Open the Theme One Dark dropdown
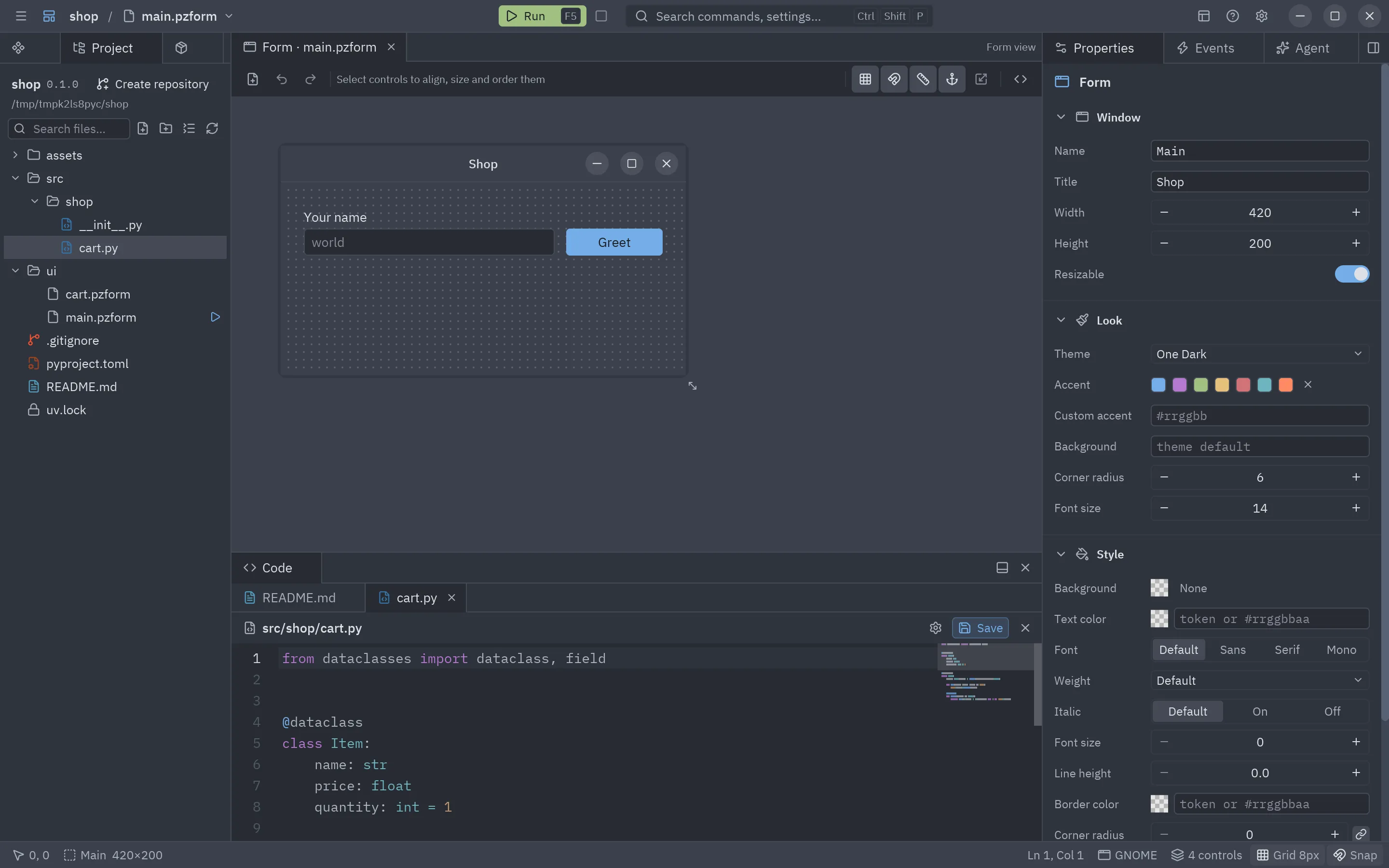Screen dimensions: 1389x868 [1260, 353]
